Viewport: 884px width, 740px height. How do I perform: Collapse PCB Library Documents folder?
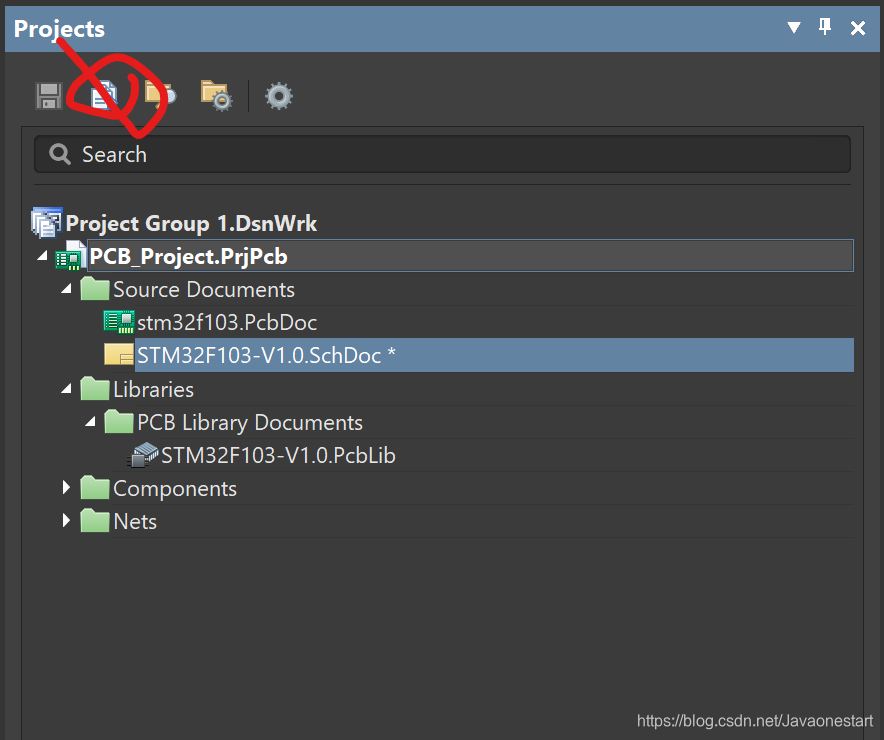(90, 422)
